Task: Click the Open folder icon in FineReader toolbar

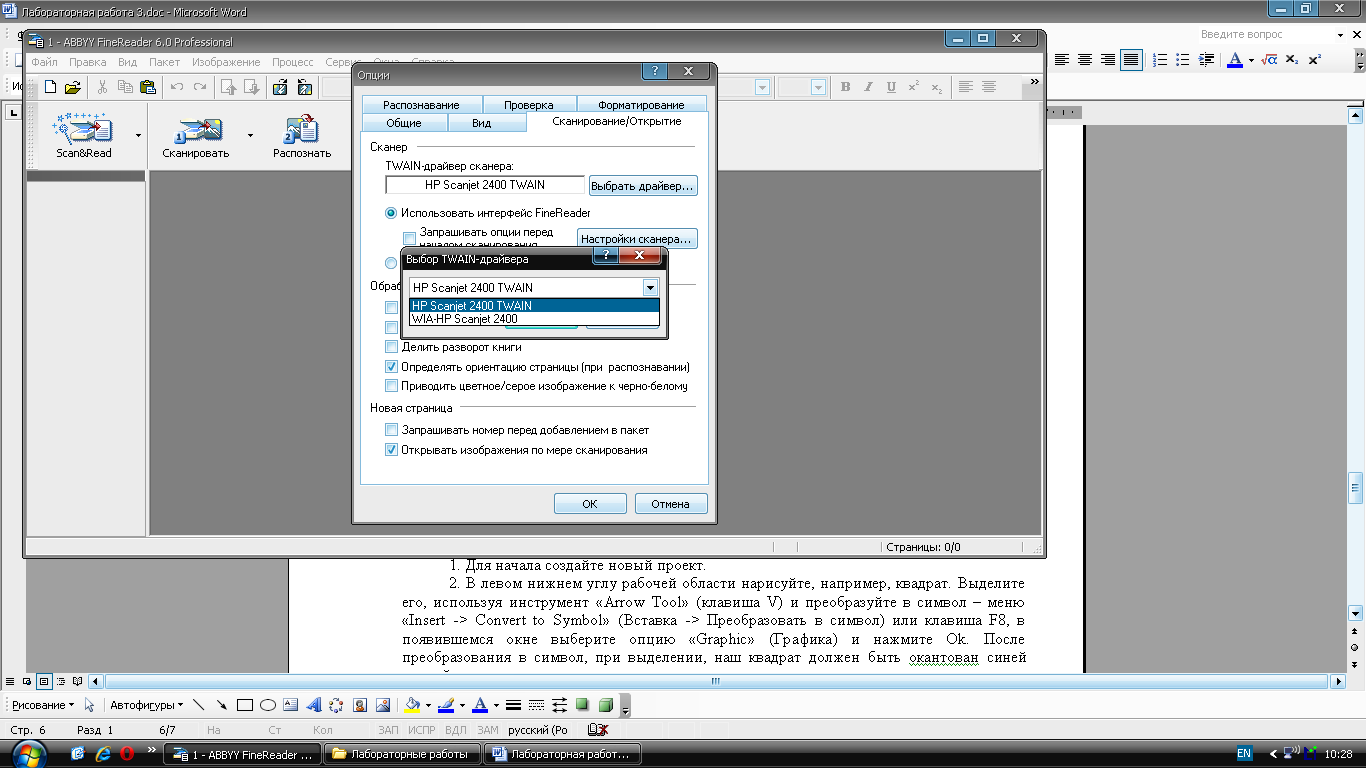Action: [x=72, y=87]
